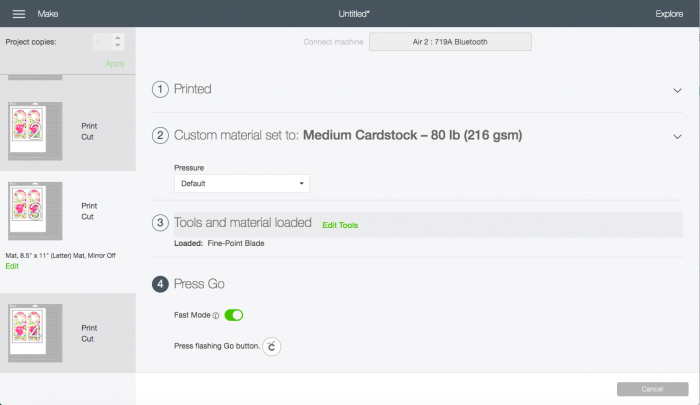This screenshot has height=405, width=700.
Task: Decrease project copies with down arrow
Action: tap(117, 45)
